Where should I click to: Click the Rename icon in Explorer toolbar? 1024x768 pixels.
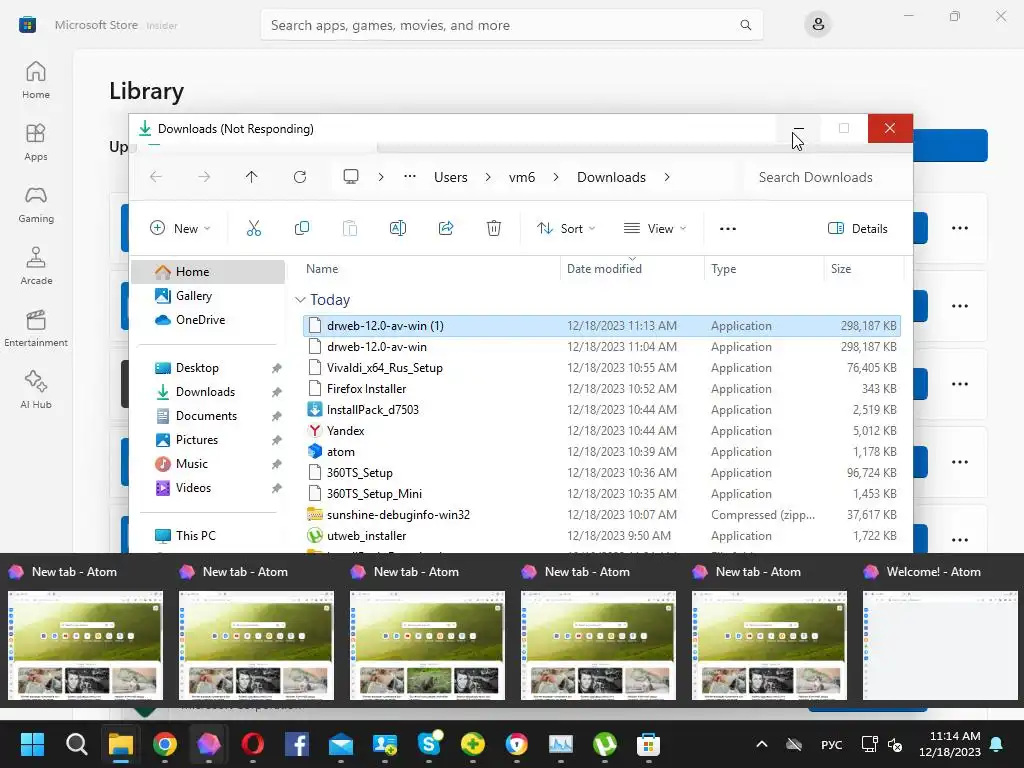tap(398, 228)
